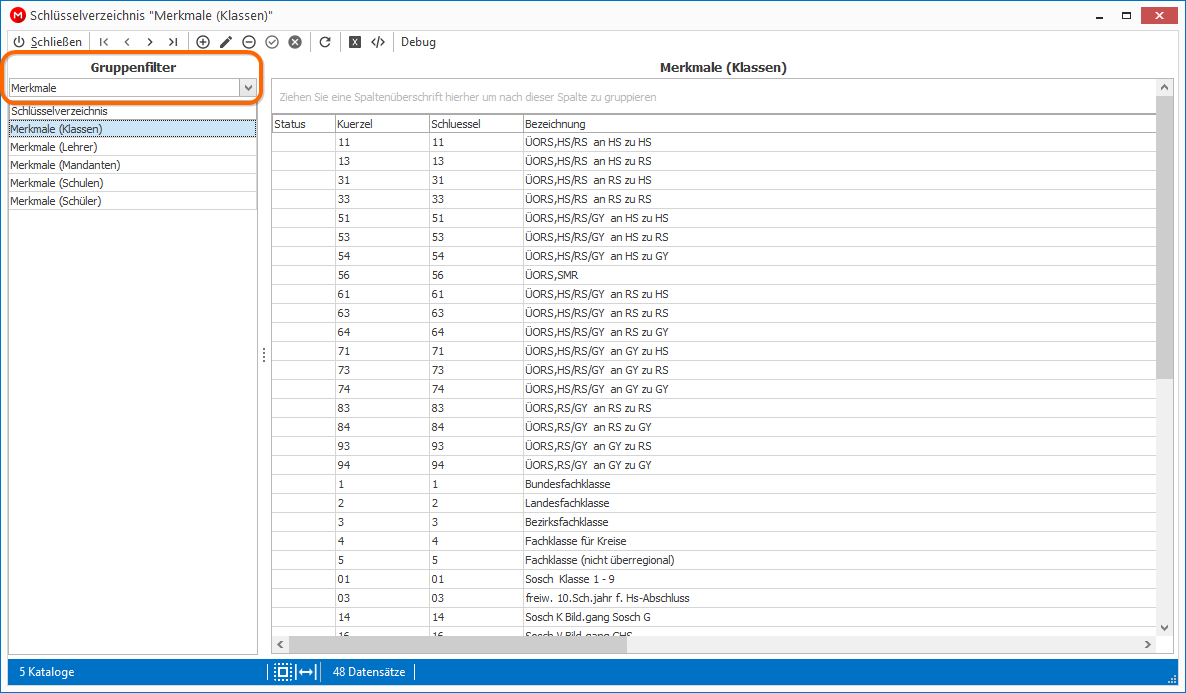Select the row Fachklasse (nicht überregional)

[x=714, y=560]
